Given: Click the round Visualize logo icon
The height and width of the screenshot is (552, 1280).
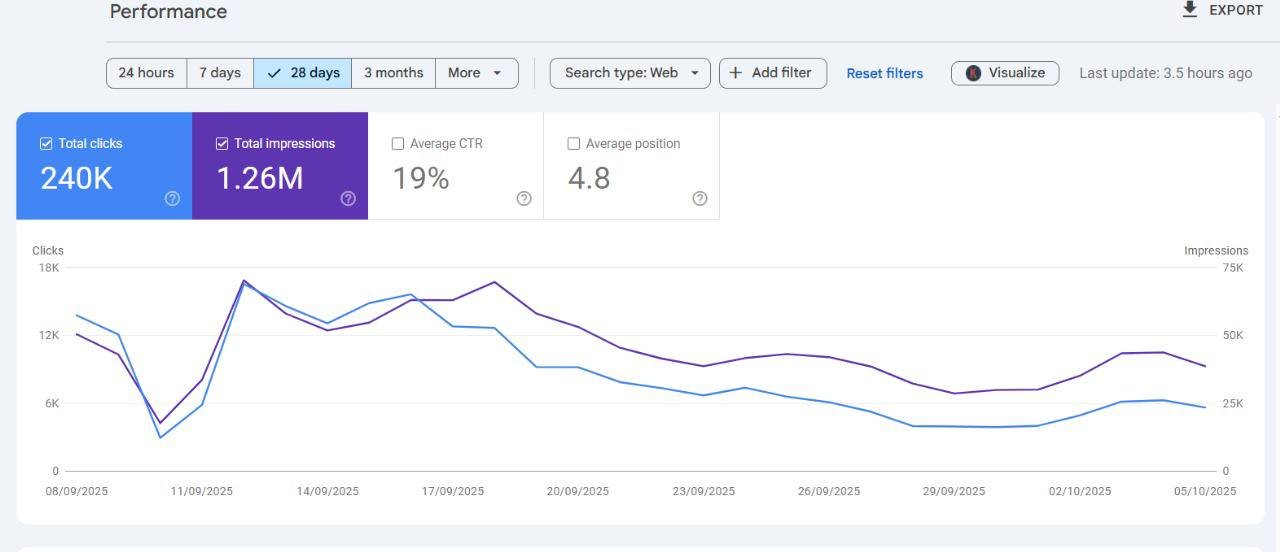Looking at the screenshot, I should [973, 73].
